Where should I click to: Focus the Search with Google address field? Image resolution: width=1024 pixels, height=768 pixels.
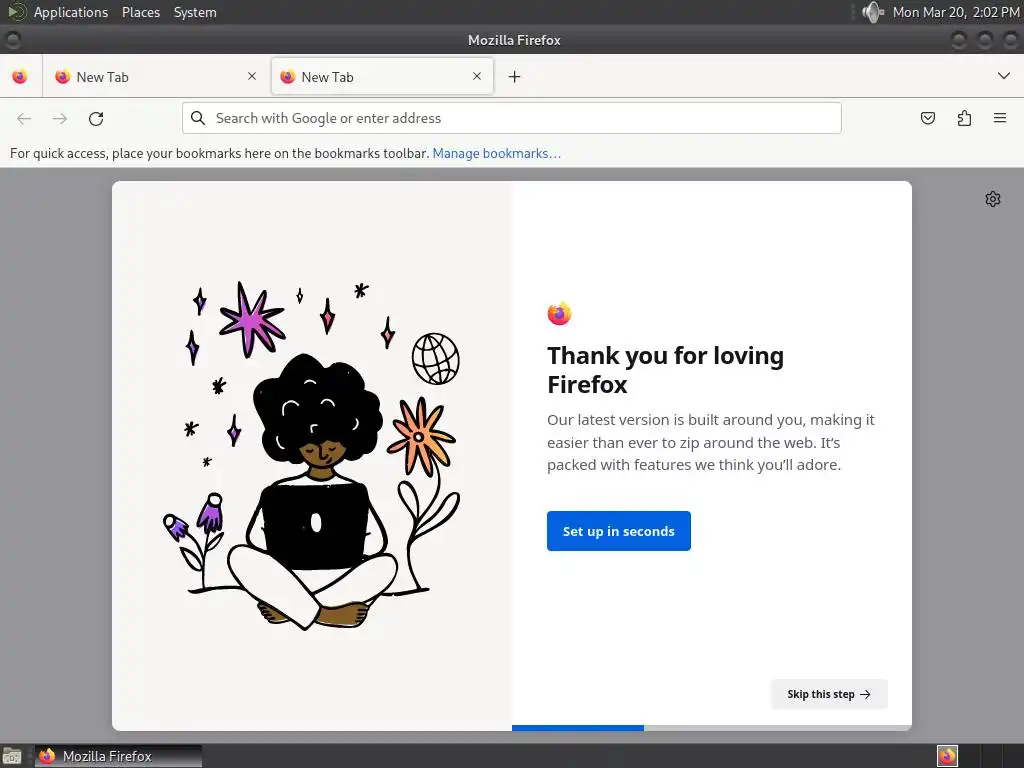[x=511, y=118]
